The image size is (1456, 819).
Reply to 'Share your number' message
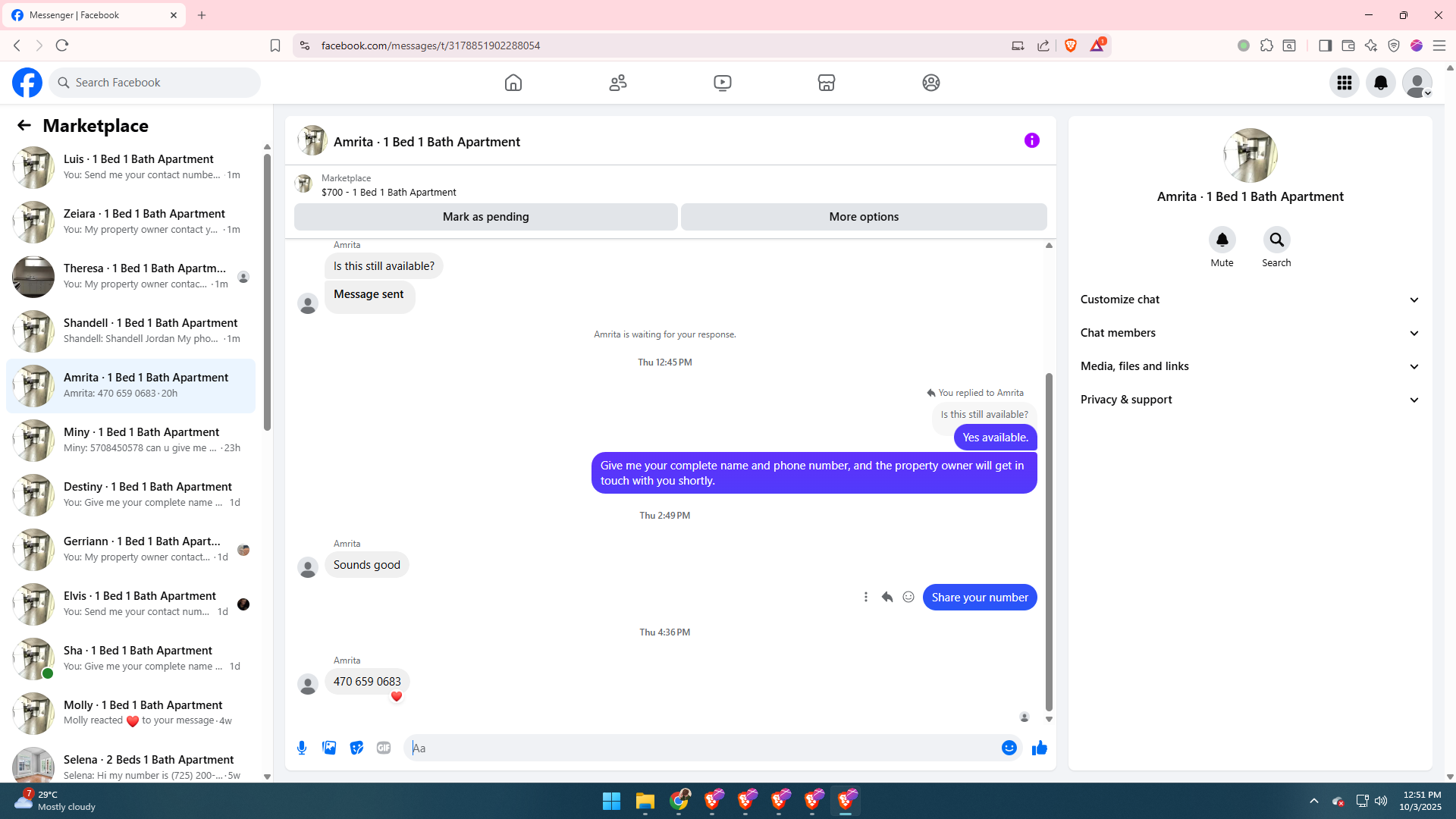point(887,598)
